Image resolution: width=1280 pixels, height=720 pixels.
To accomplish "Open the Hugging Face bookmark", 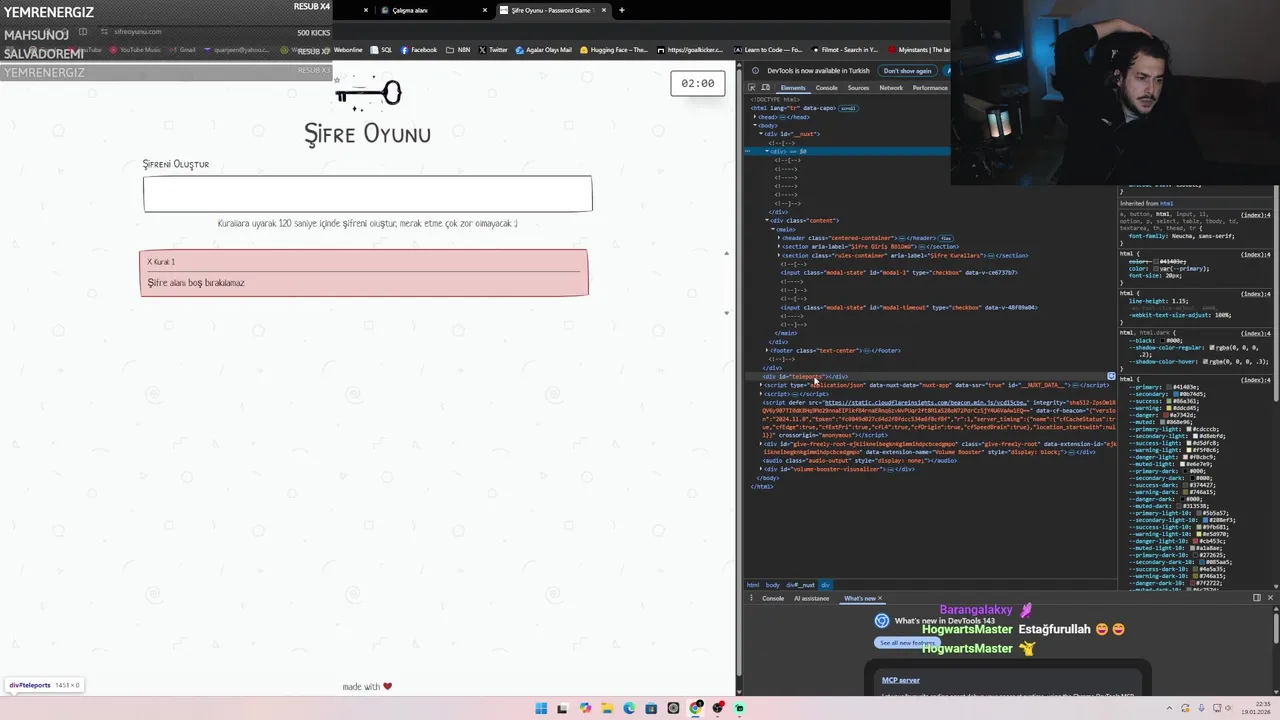I will click(x=614, y=50).
